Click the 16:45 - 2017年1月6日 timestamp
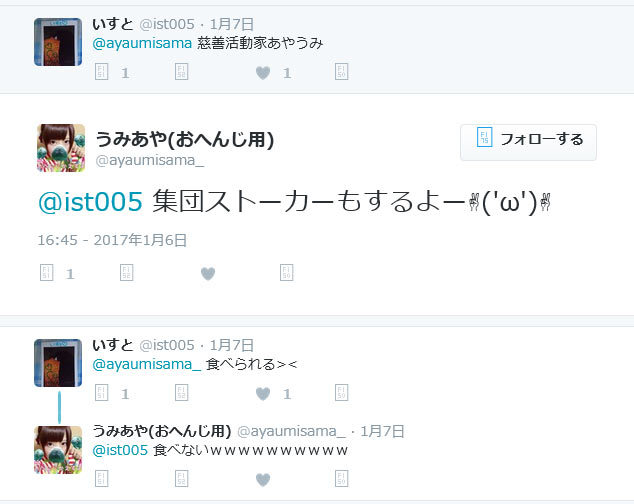This screenshot has width=634, height=504. [112, 240]
